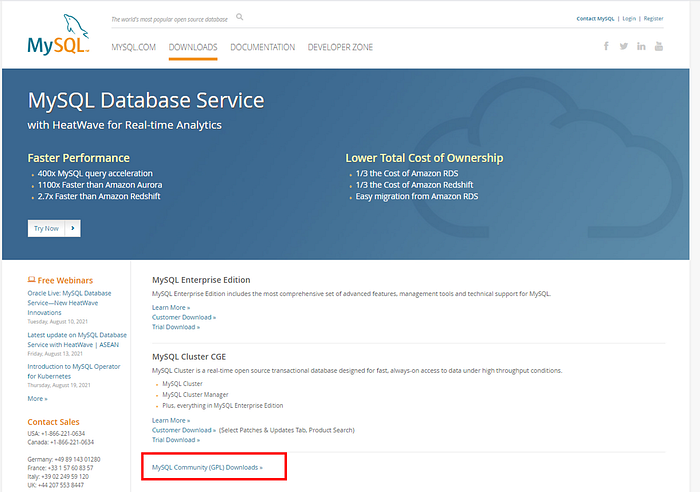Open MySQL Community (GPL) Downloads link
This screenshot has height=492, width=700.
[x=207, y=467]
